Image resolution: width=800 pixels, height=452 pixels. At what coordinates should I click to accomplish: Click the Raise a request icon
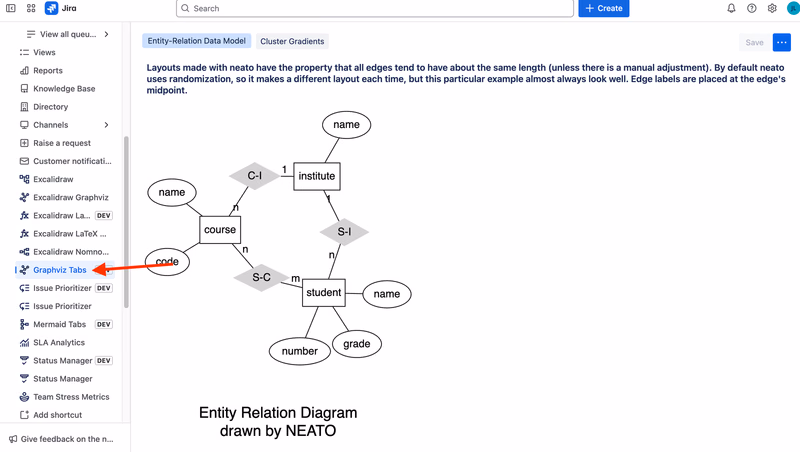pos(24,143)
